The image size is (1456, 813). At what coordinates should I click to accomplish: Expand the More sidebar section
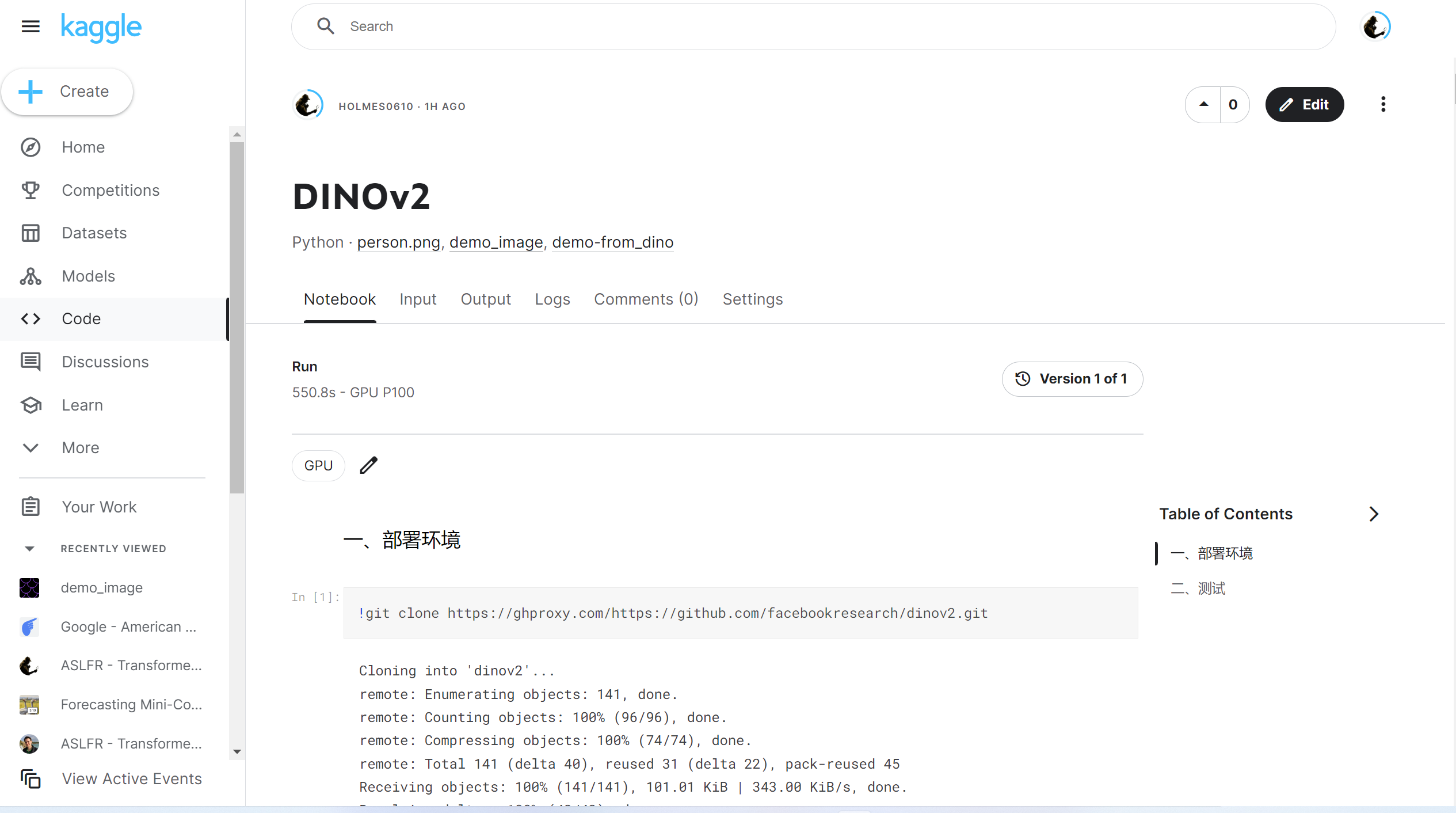coord(80,448)
